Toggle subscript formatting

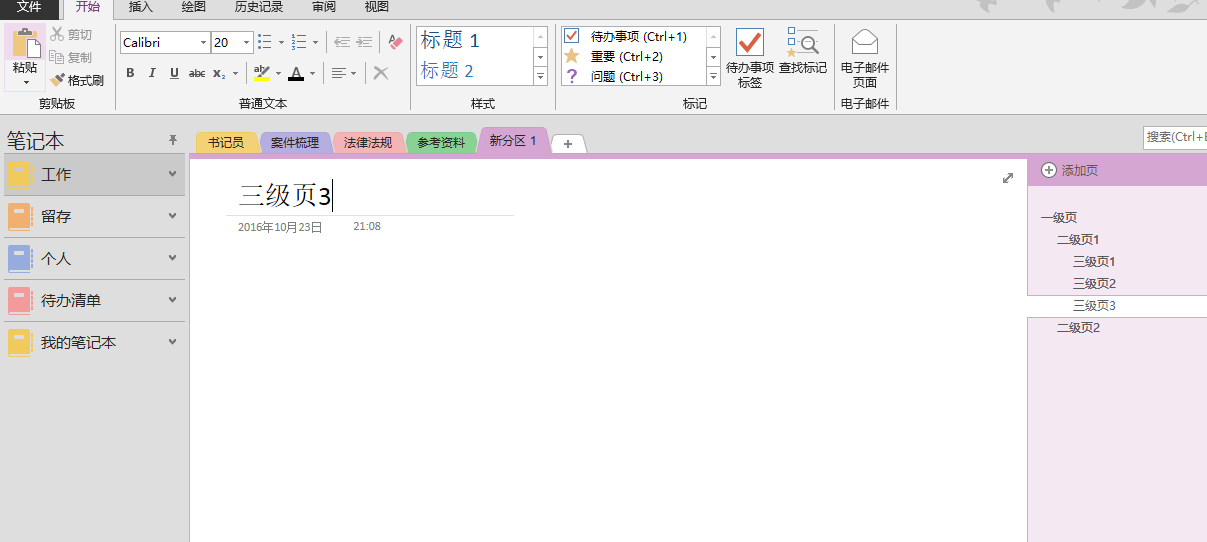(220, 73)
